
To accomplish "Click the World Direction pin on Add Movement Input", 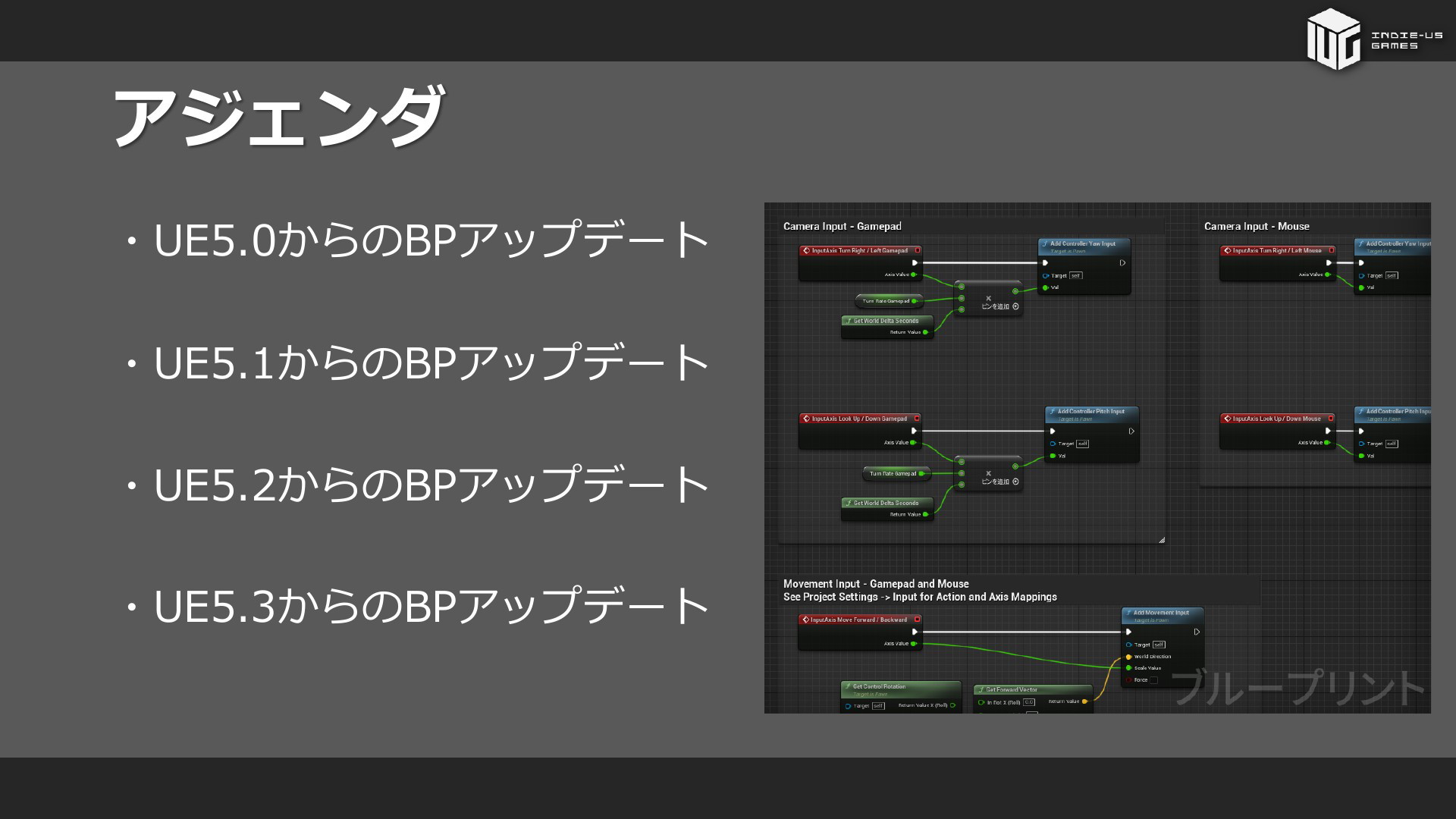I will pos(1128,657).
